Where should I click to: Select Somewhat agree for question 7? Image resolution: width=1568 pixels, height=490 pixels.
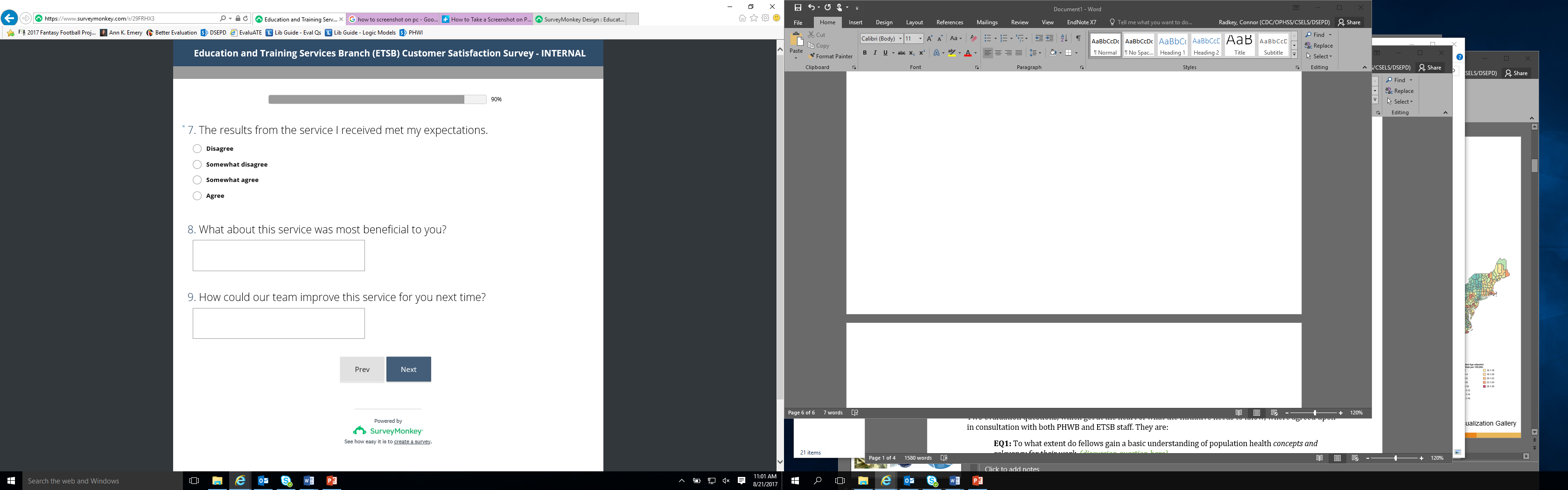tap(197, 180)
